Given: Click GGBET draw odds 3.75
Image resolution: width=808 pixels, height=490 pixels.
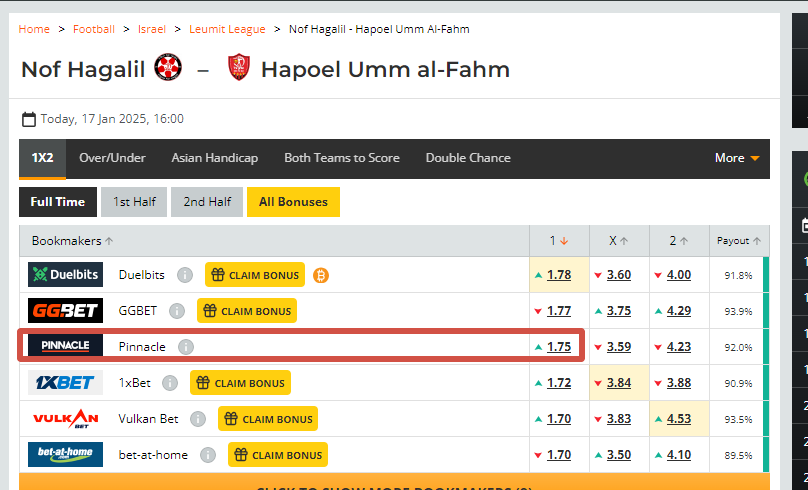Looking at the screenshot, I should [x=619, y=311].
